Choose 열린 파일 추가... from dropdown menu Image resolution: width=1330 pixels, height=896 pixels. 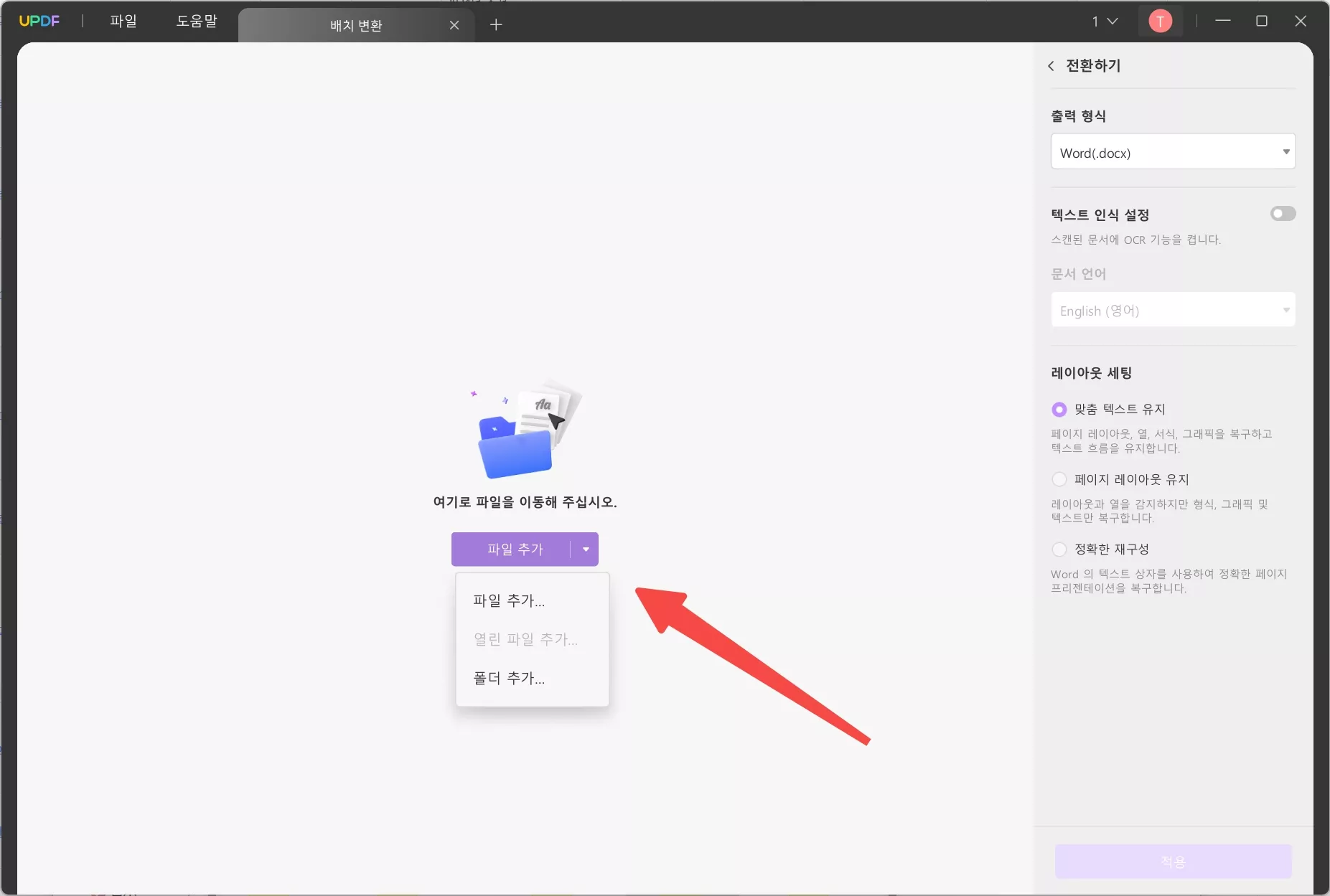tap(532, 639)
